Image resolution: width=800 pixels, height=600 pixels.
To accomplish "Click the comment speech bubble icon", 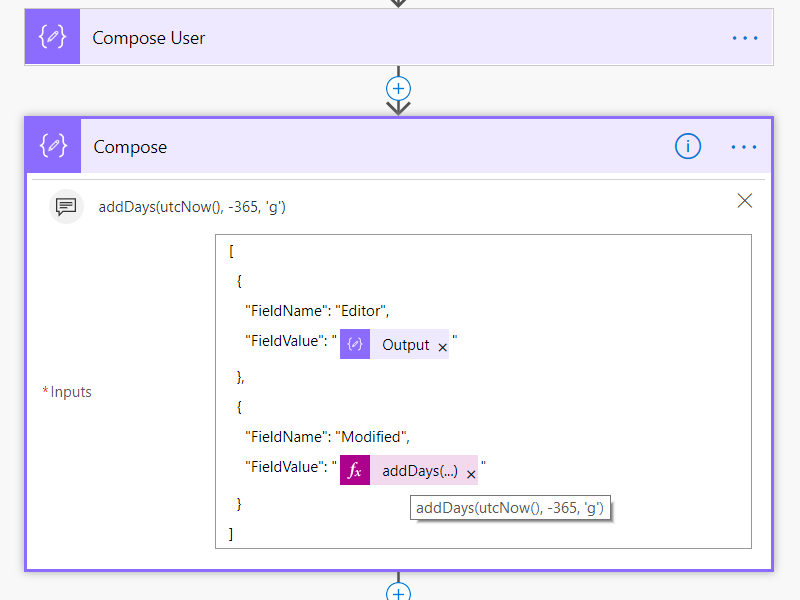I will coord(66,207).
